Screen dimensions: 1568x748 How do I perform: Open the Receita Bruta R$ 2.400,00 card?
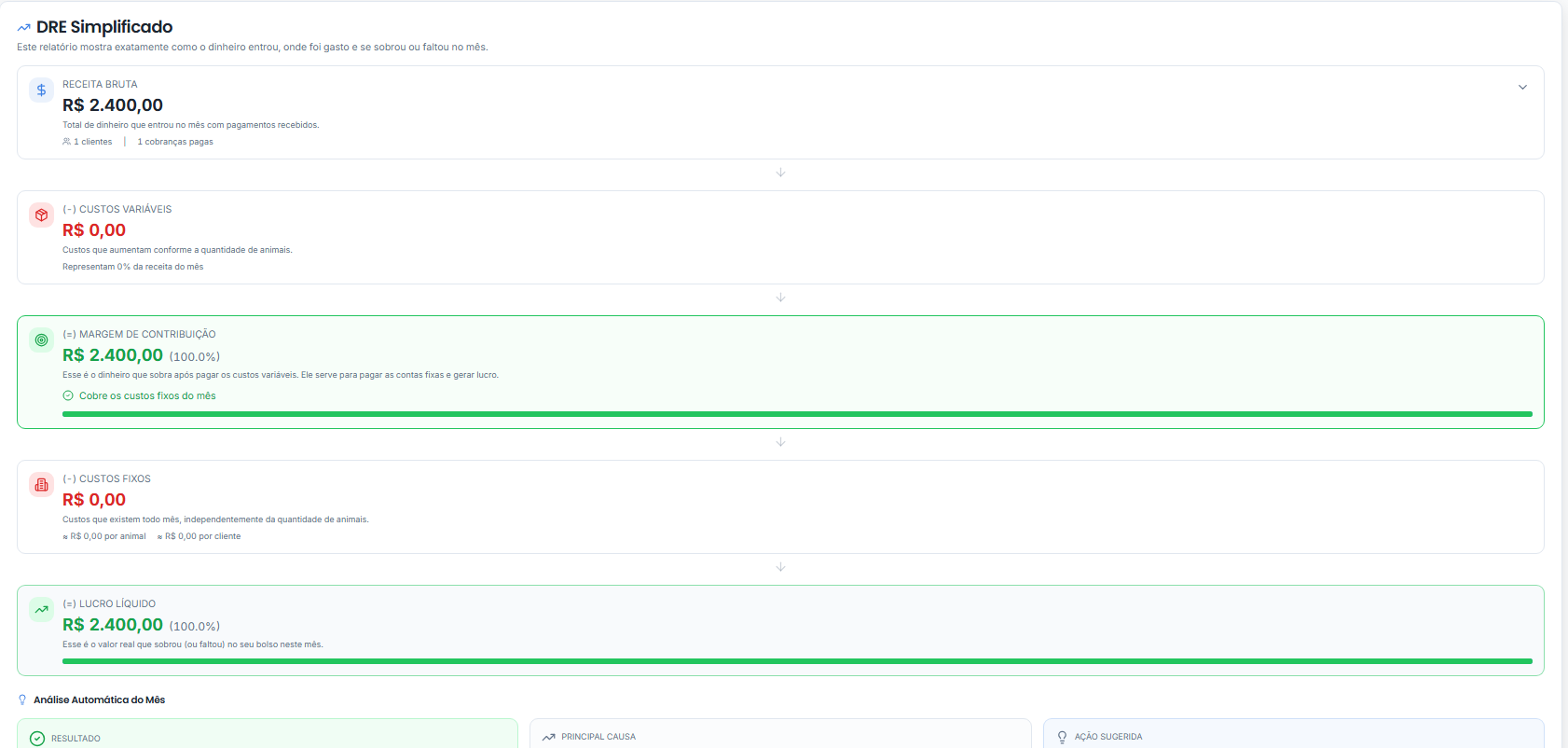tap(780, 112)
